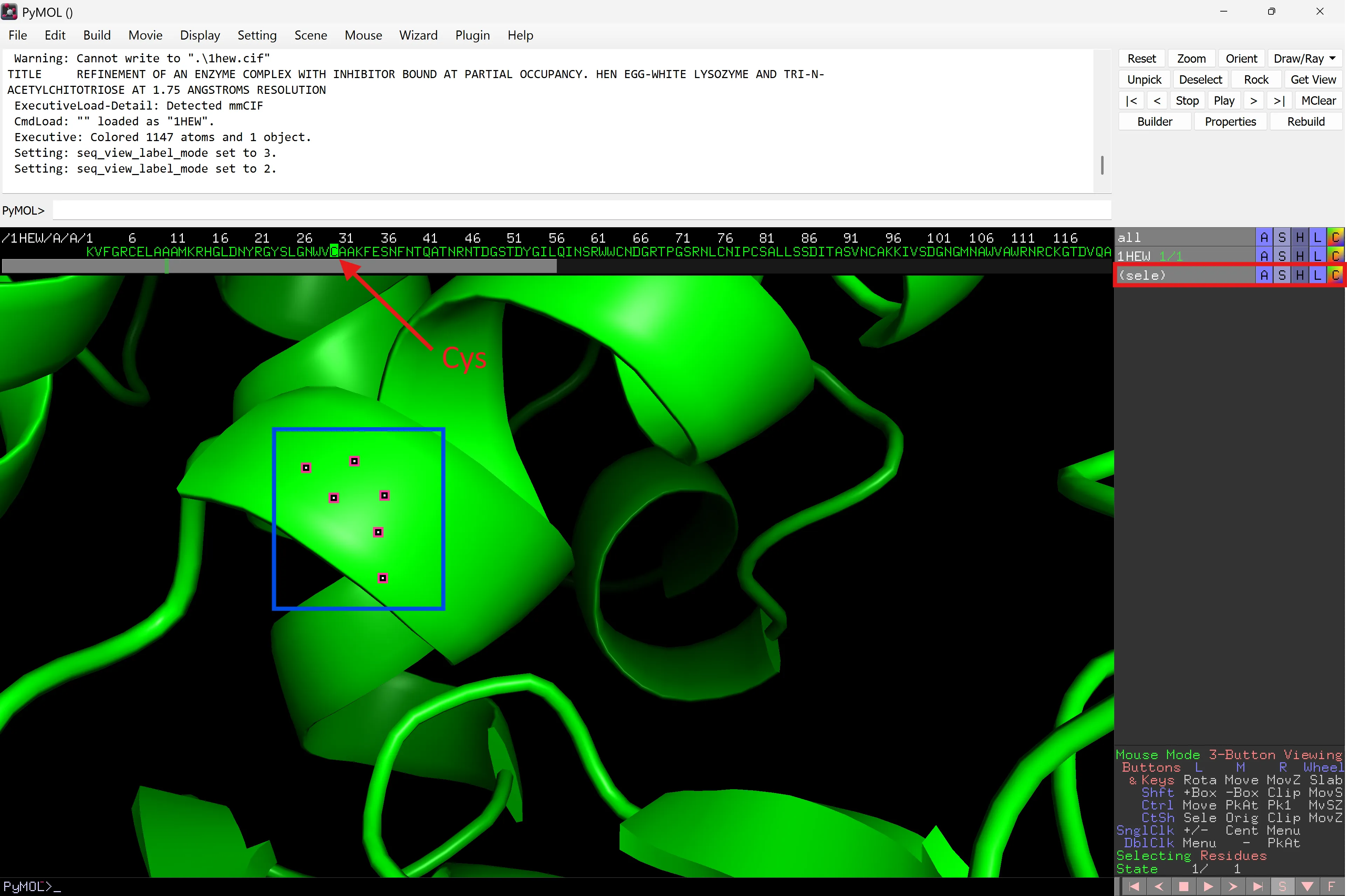The image size is (1347, 896).
Task: Click the down-triangle icon in bottom playback bar
Action: coord(1307,886)
